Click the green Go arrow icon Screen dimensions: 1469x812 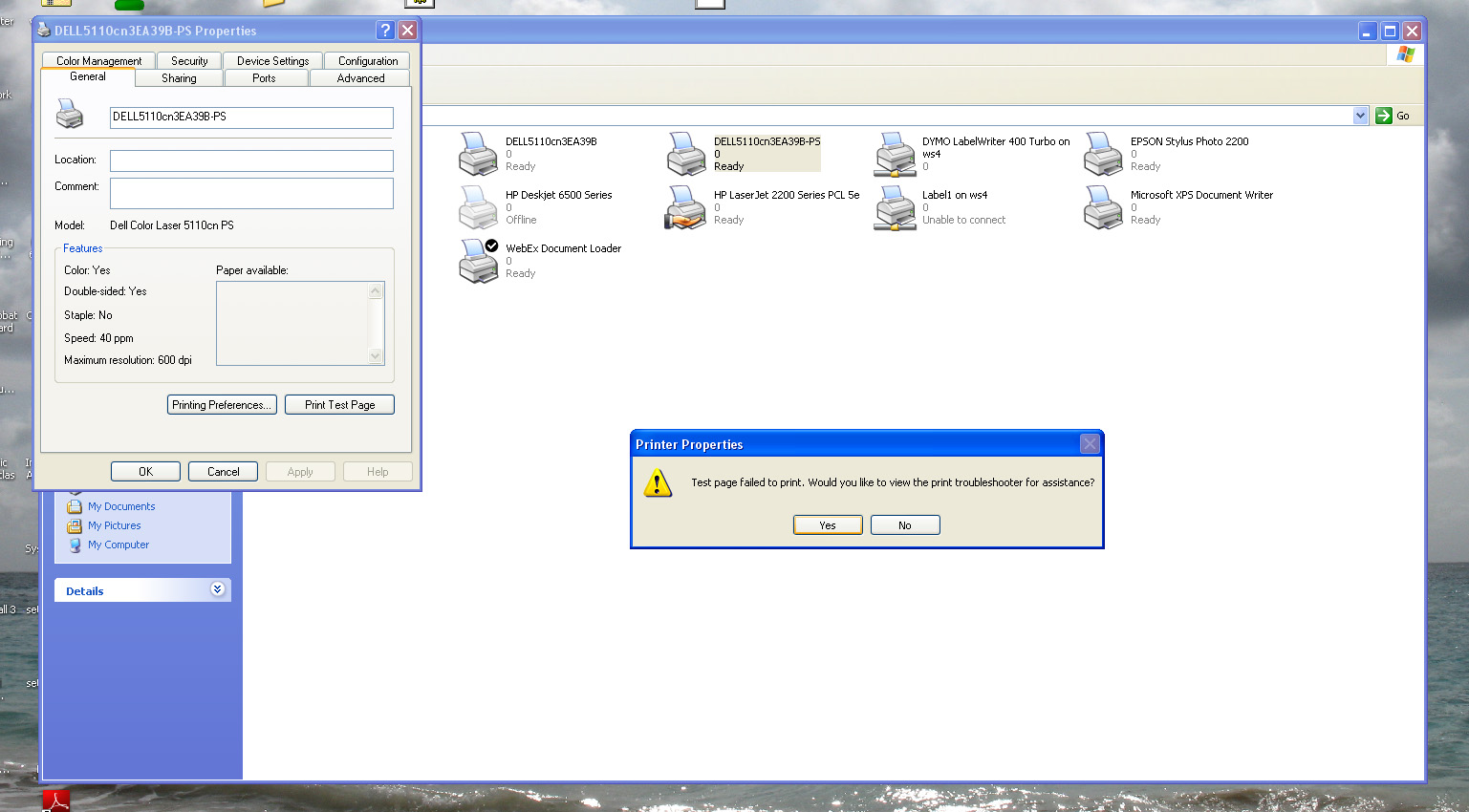[x=1383, y=116]
